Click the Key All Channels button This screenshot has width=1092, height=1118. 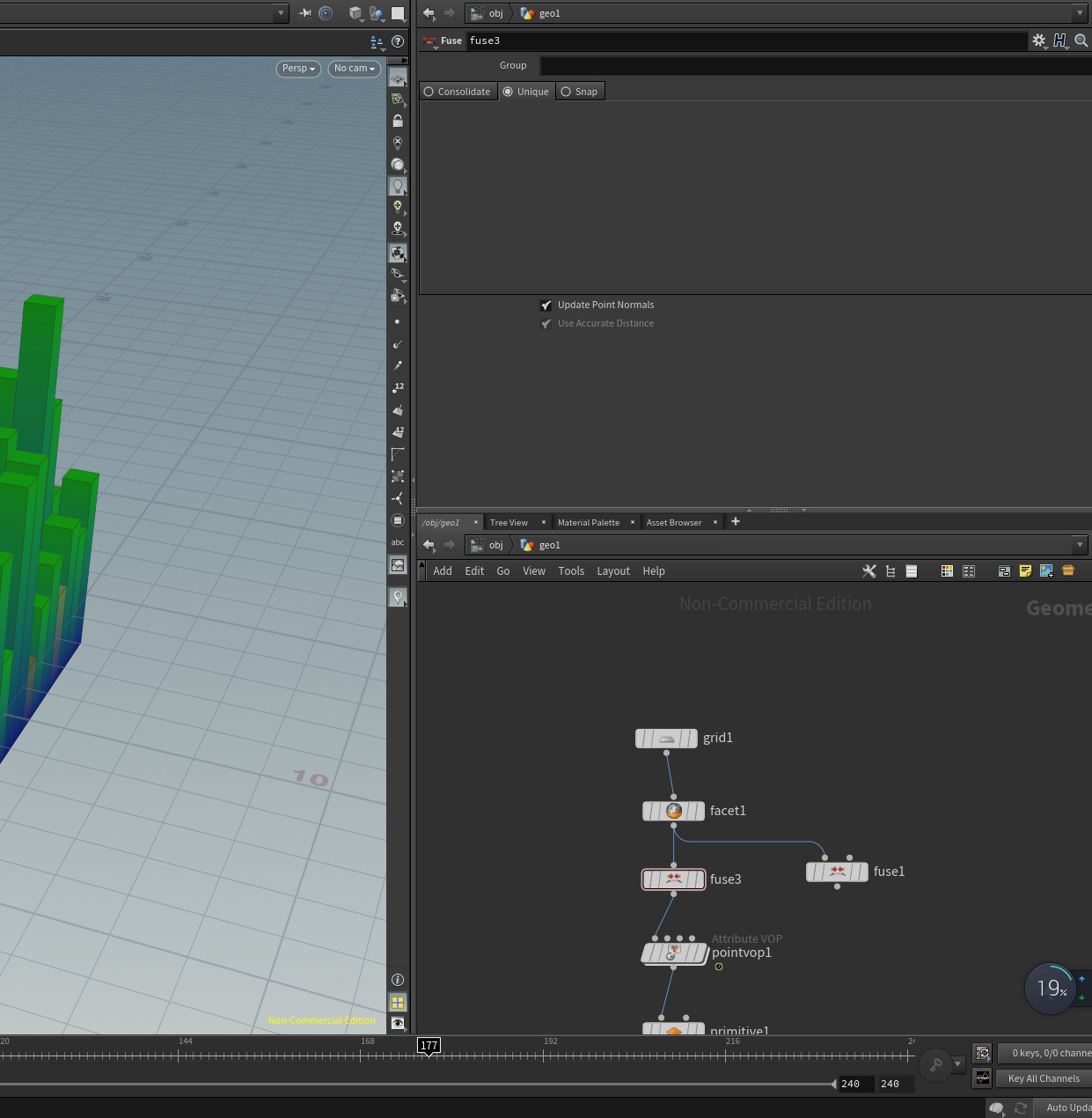pos(1043,1078)
